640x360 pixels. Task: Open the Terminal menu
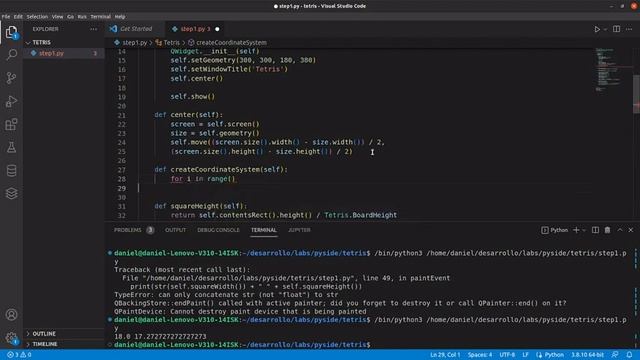[x=100, y=17]
